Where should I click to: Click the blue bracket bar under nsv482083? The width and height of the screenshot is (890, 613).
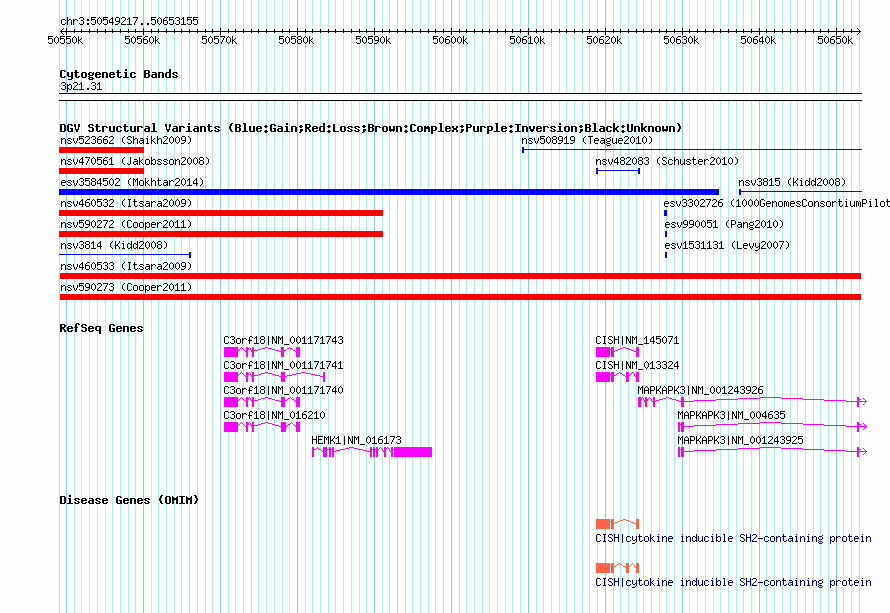pyautogui.click(x=618, y=171)
